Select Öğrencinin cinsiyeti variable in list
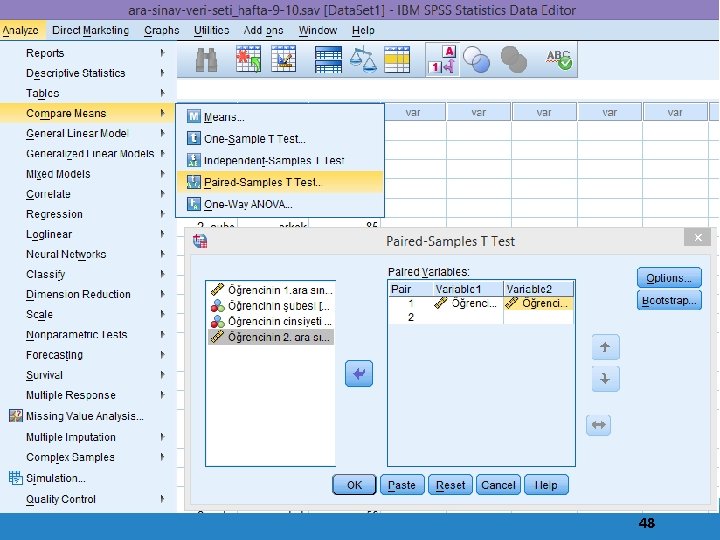This screenshot has width=720, height=540. coord(271,321)
